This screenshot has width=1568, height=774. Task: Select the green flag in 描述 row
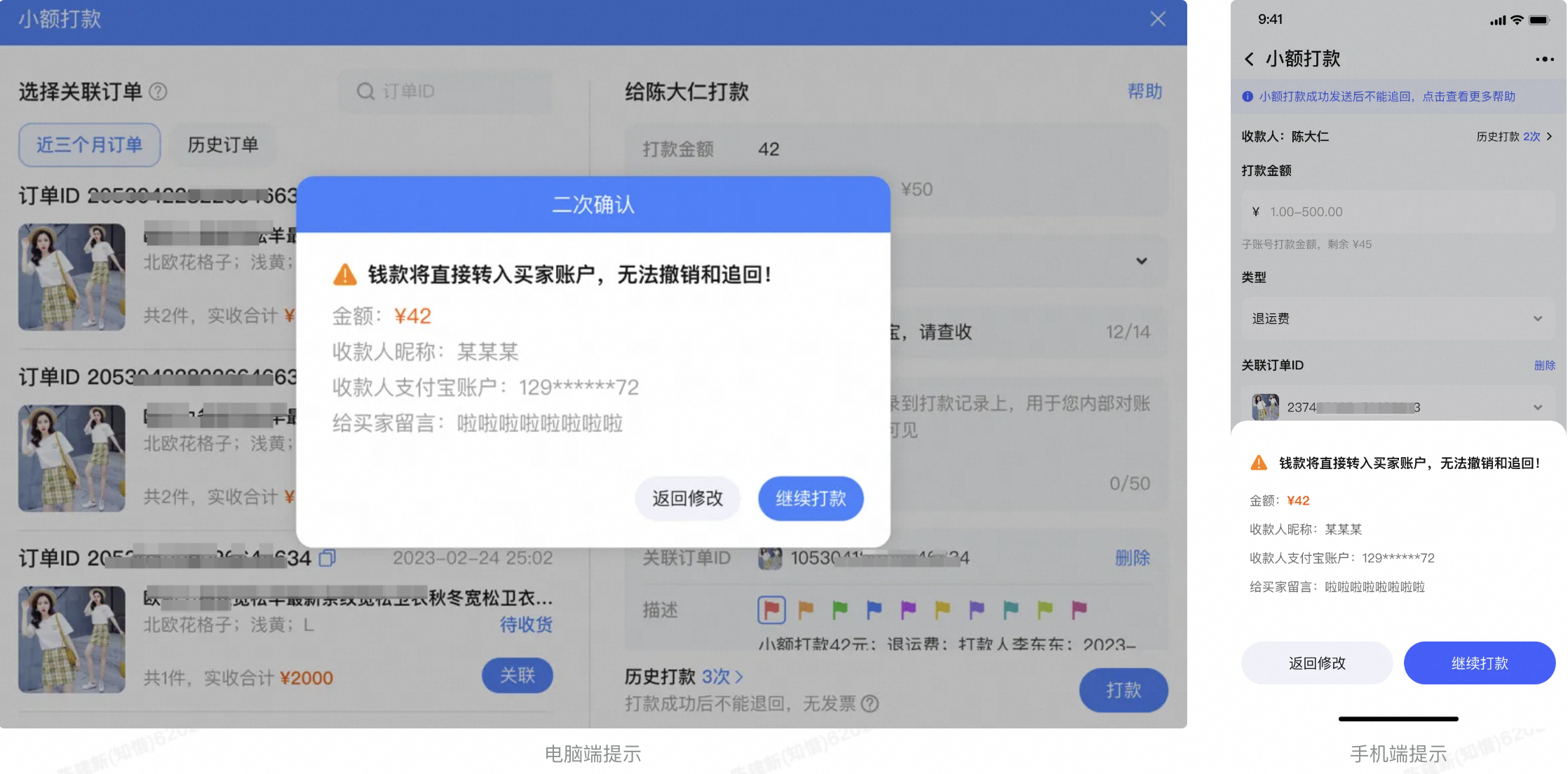[840, 609]
